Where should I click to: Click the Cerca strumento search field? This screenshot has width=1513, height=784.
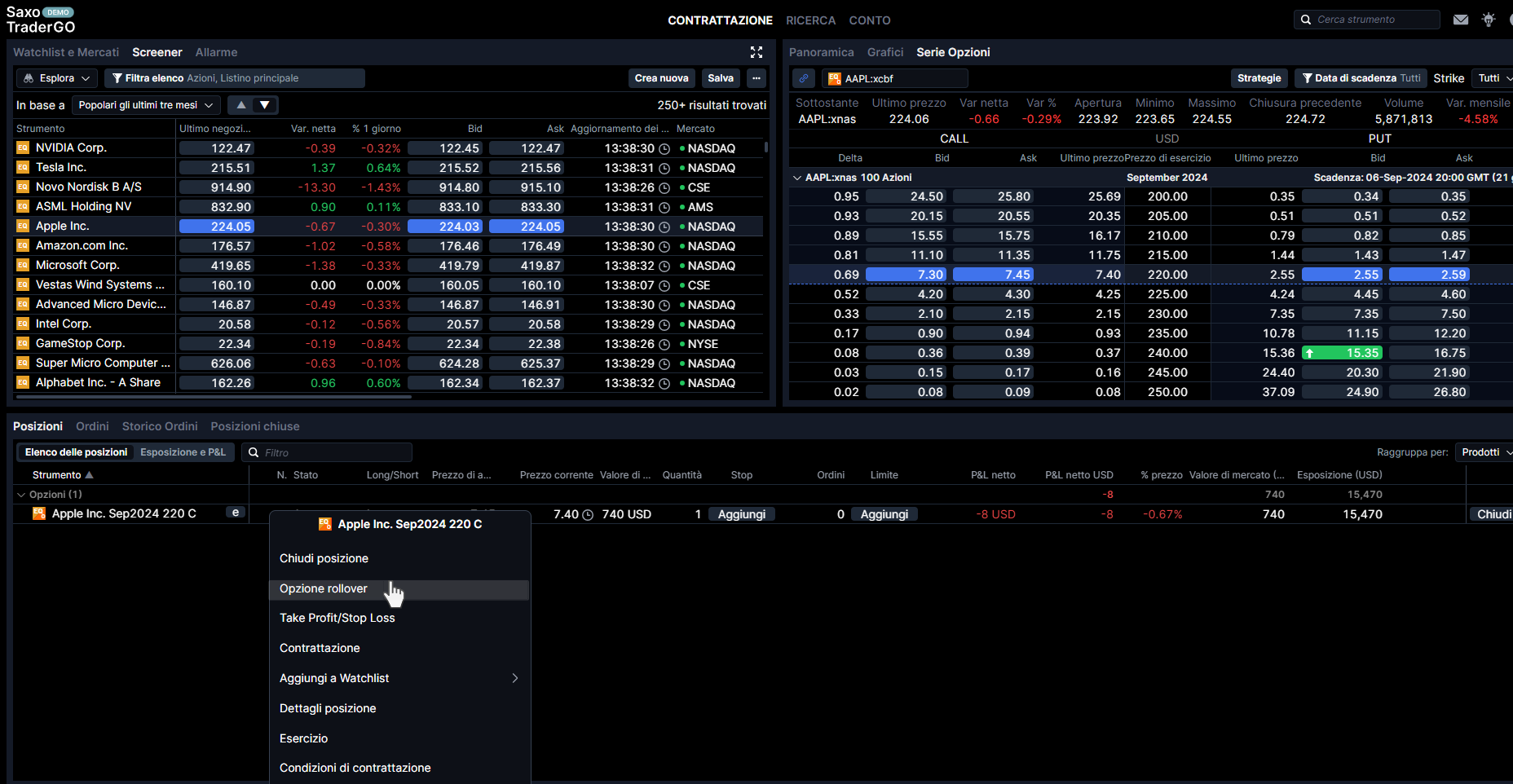[x=1367, y=20]
